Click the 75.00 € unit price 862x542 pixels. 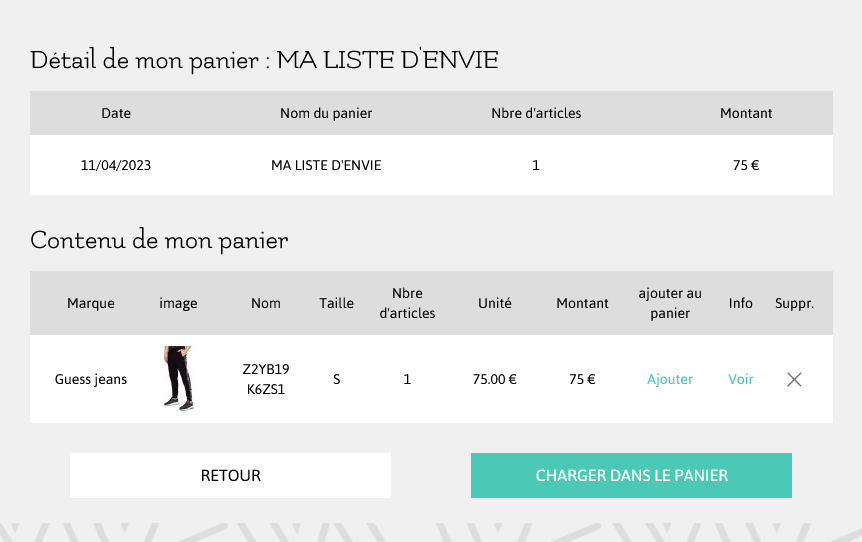pos(495,379)
